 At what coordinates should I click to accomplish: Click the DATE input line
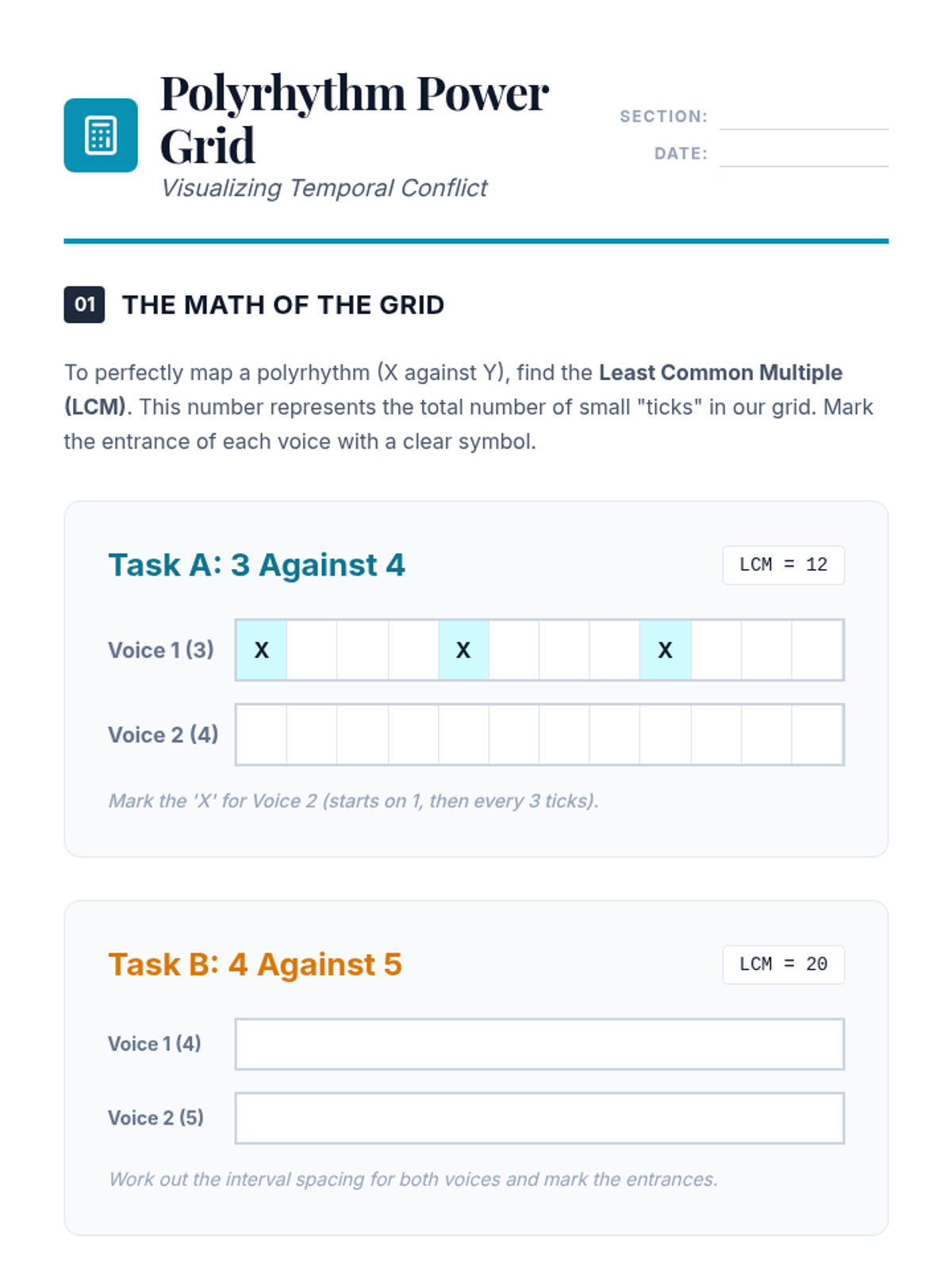(x=803, y=155)
